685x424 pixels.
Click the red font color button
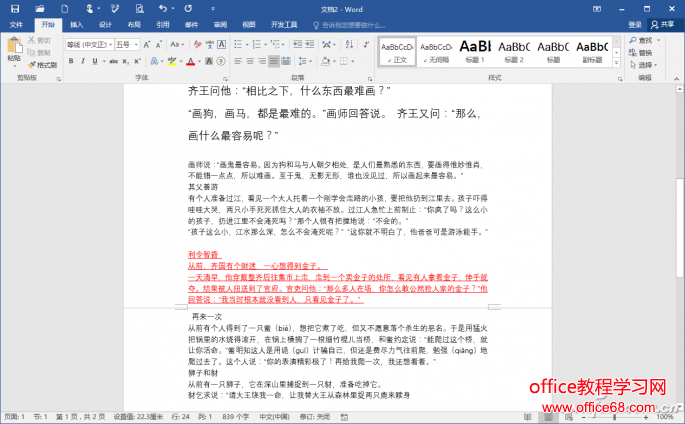pos(190,62)
